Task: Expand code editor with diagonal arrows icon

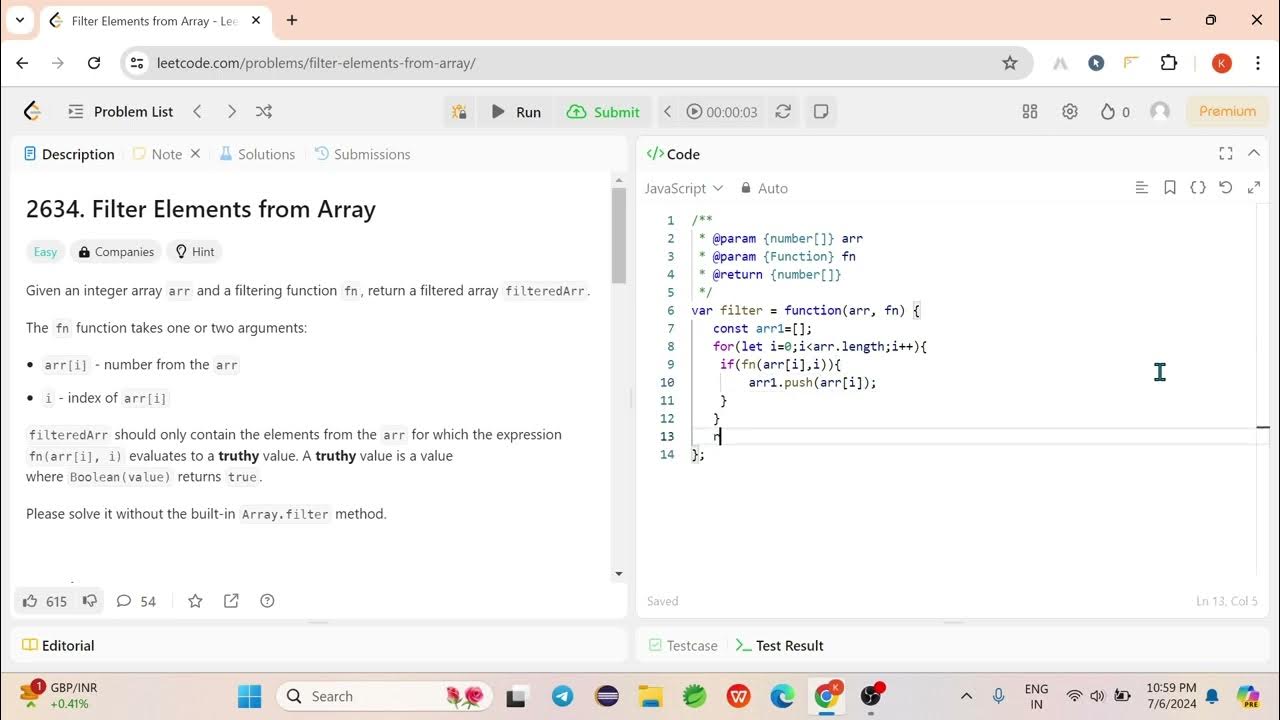Action: click(1254, 187)
